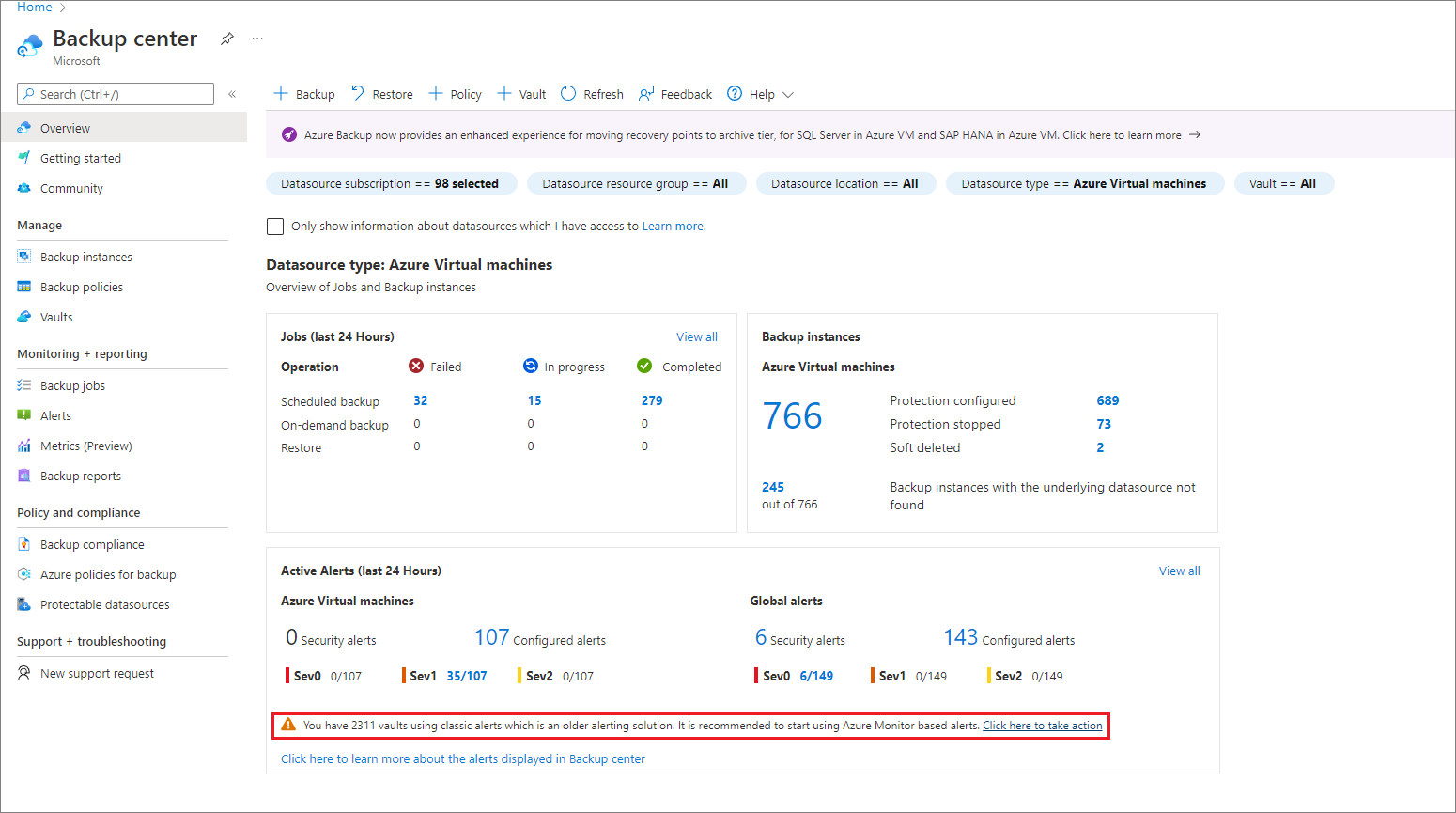Open the 6 global Security alerts
Screen dimensions: 1456x813
click(761, 637)
